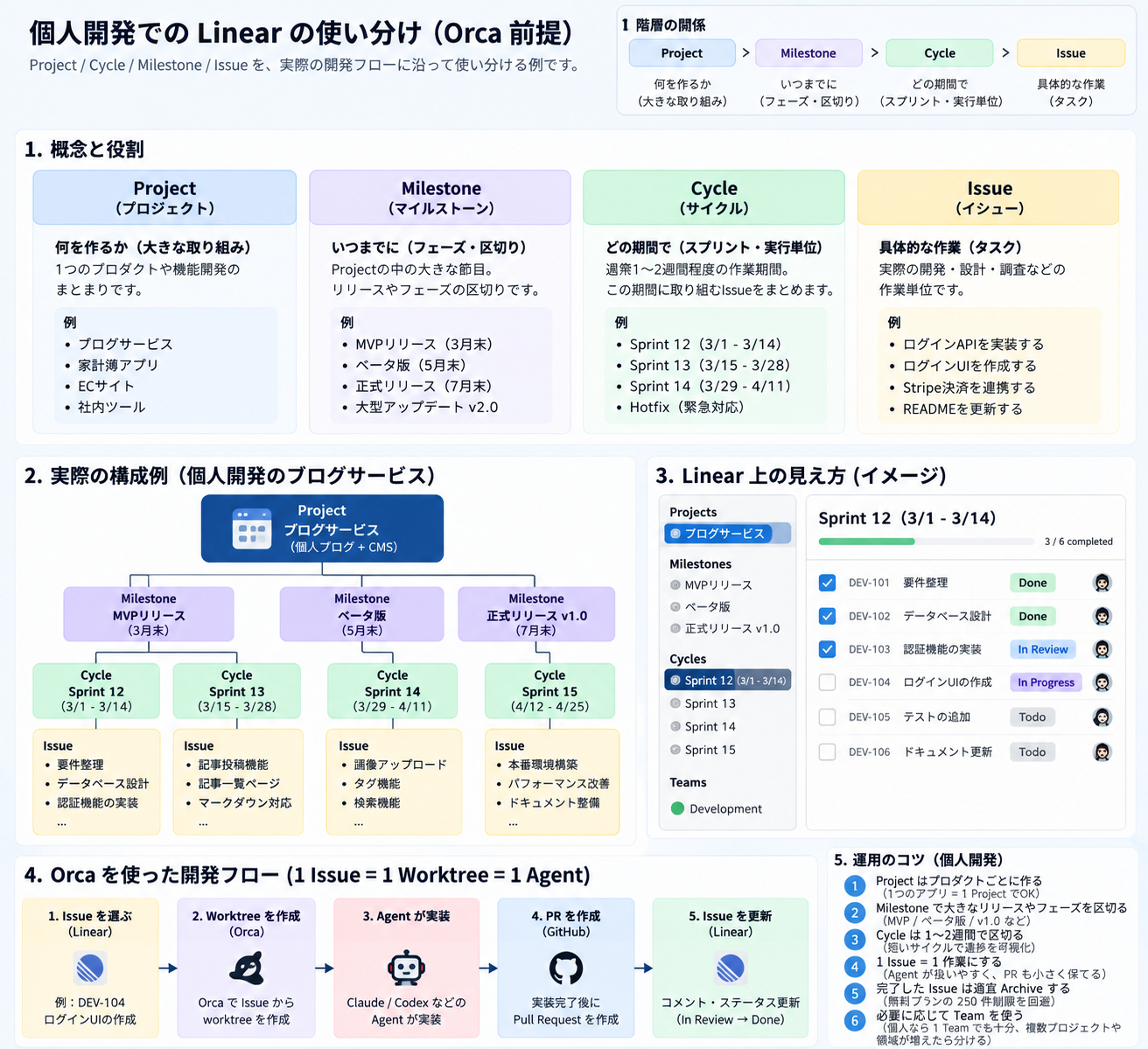Click the Todo badge on DEV-105
Viewport: 1148px width, 1049px height.
(x=1032, y=717)
